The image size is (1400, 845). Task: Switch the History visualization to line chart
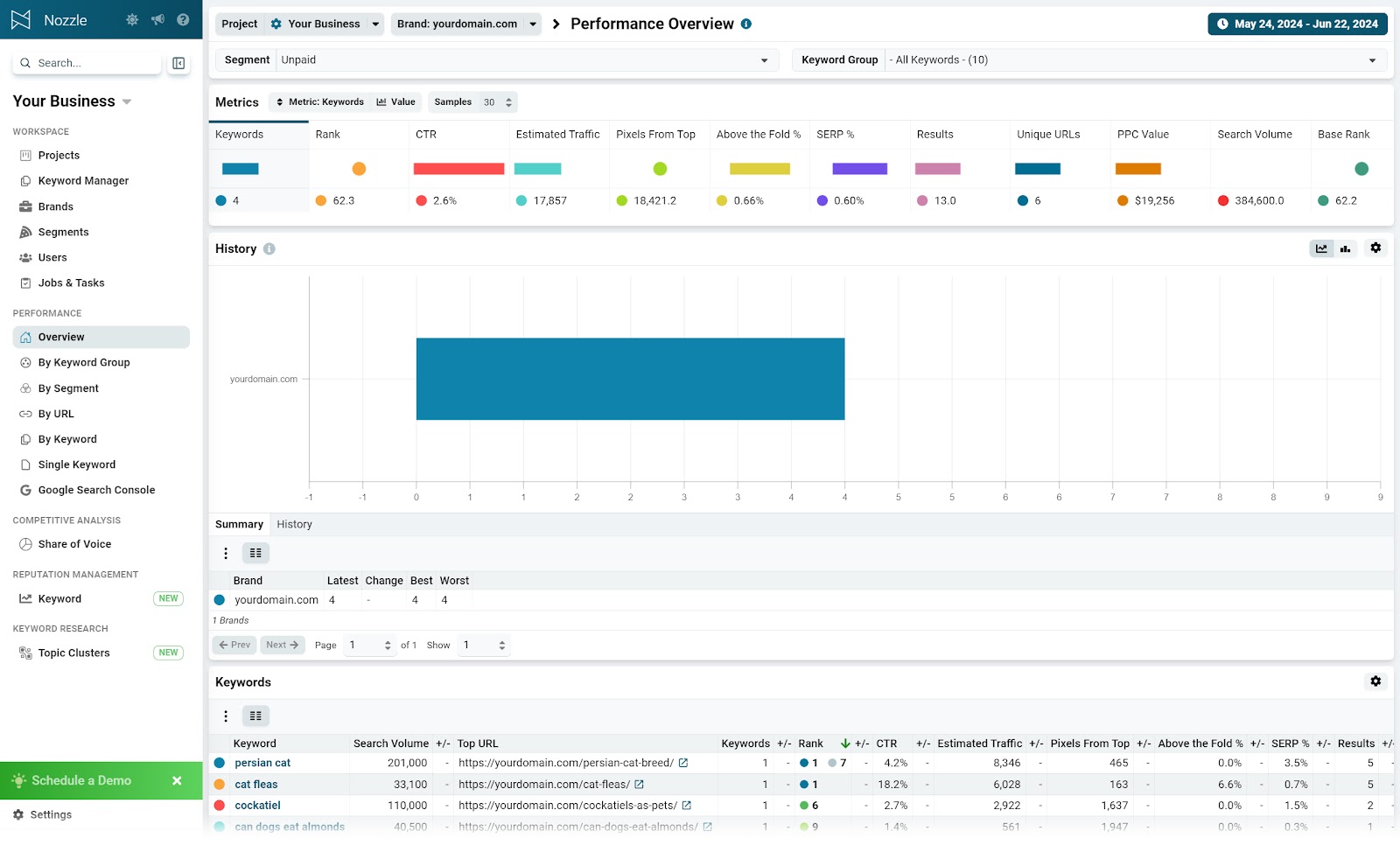[1320, 248]
